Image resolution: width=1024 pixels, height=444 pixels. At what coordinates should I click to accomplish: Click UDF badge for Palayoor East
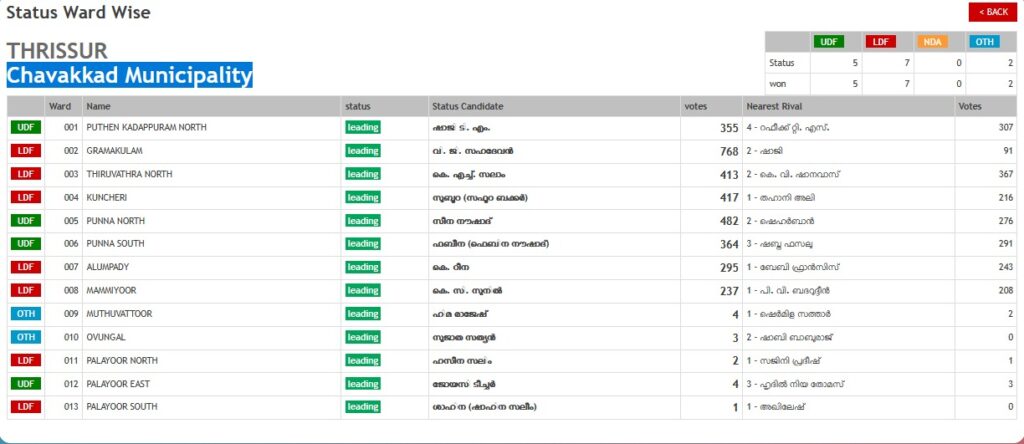click(x=26, y=384)
